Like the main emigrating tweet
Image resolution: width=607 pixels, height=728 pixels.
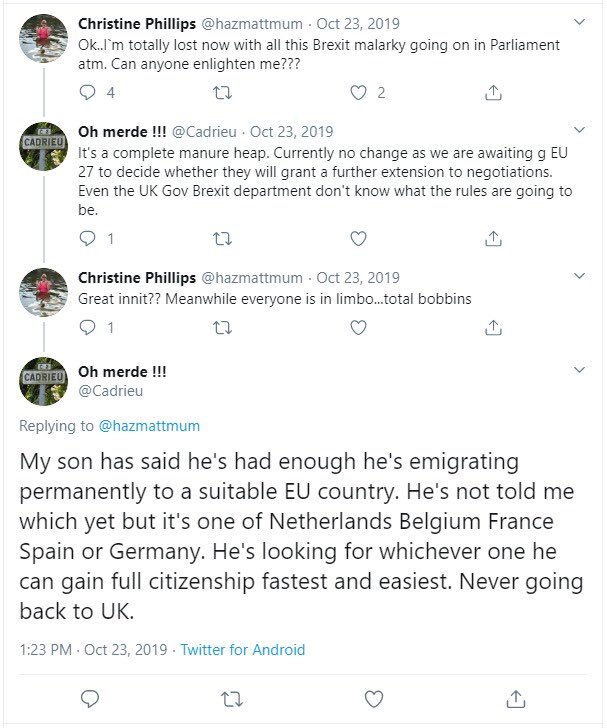(374, 699)
